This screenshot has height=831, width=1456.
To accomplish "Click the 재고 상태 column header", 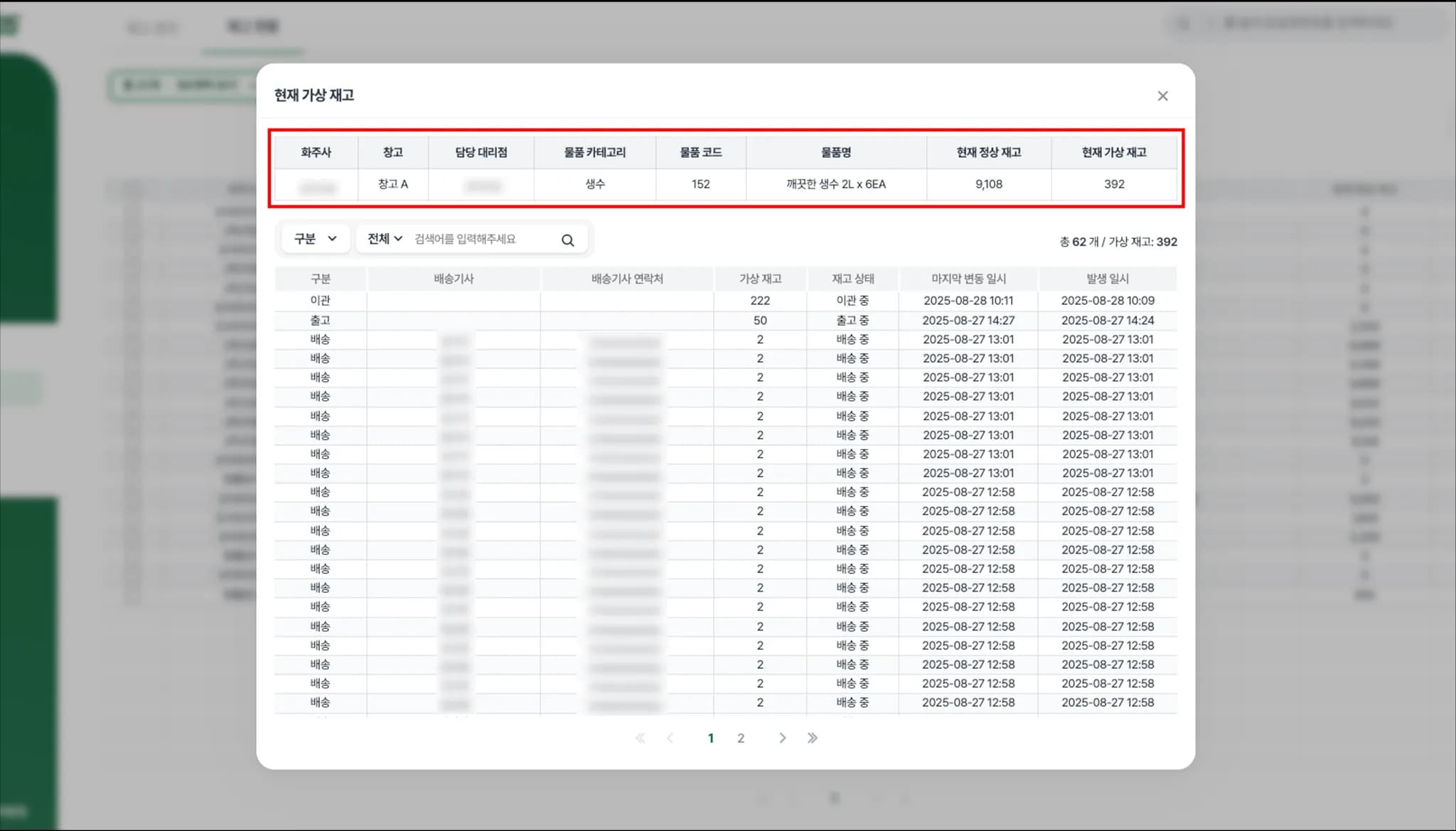I will tap(853, 279).
